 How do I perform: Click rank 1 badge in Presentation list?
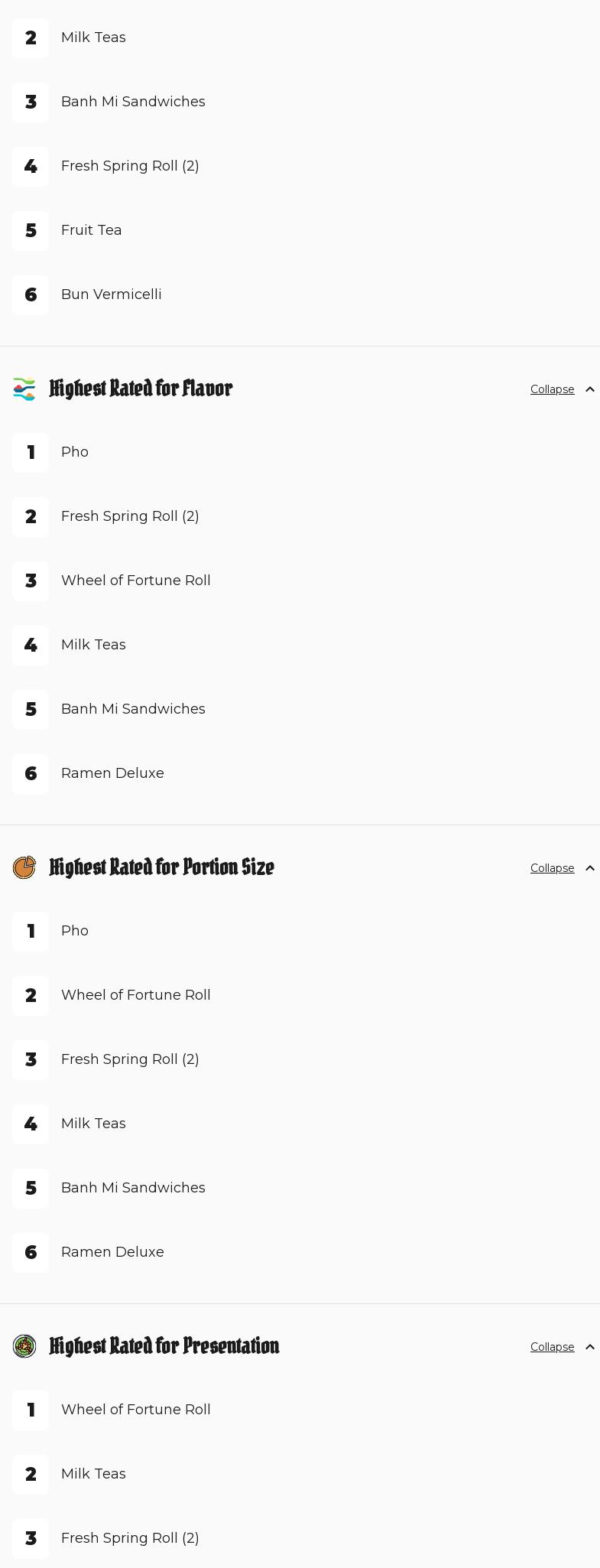tap(31, 1410)
